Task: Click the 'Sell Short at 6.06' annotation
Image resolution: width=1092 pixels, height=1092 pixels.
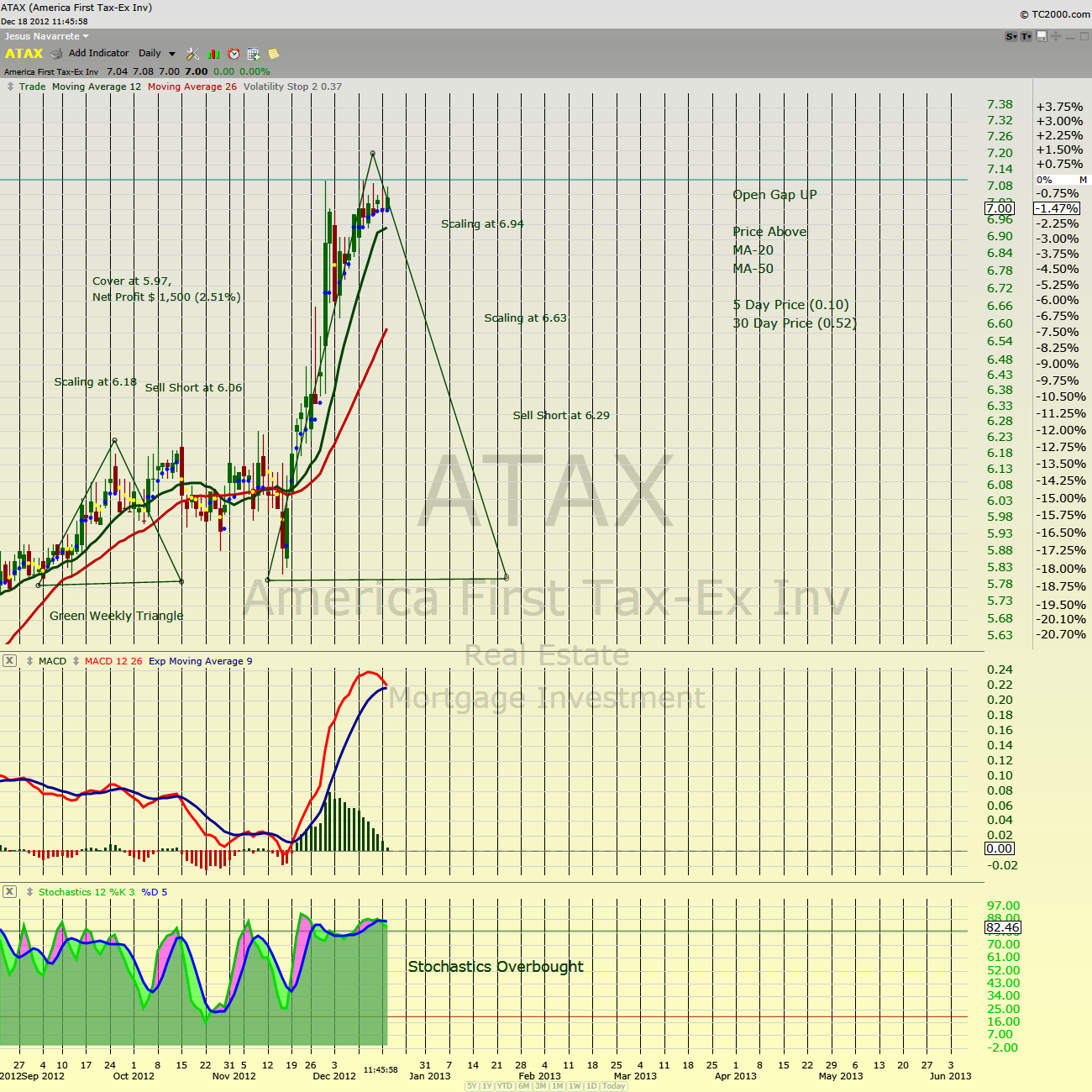Action: 193,387
